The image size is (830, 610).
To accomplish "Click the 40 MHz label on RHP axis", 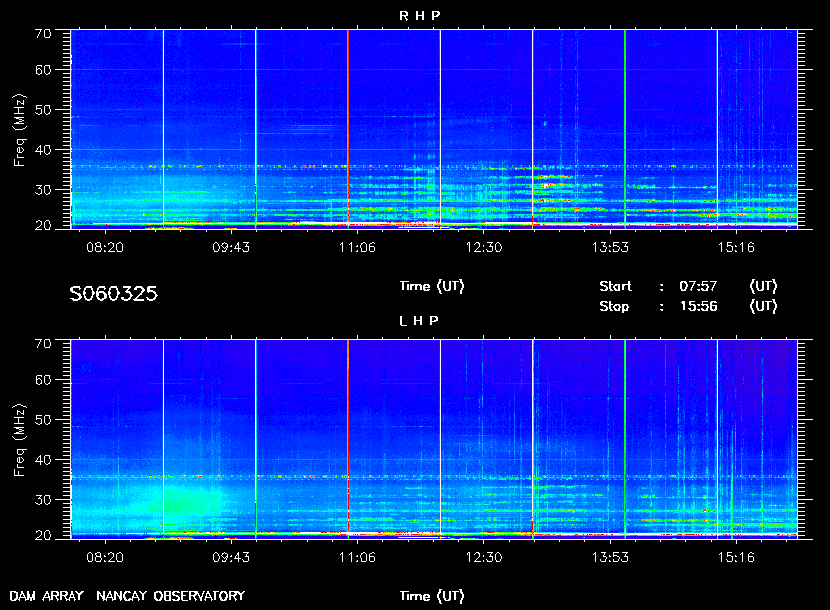I will 43,150.
